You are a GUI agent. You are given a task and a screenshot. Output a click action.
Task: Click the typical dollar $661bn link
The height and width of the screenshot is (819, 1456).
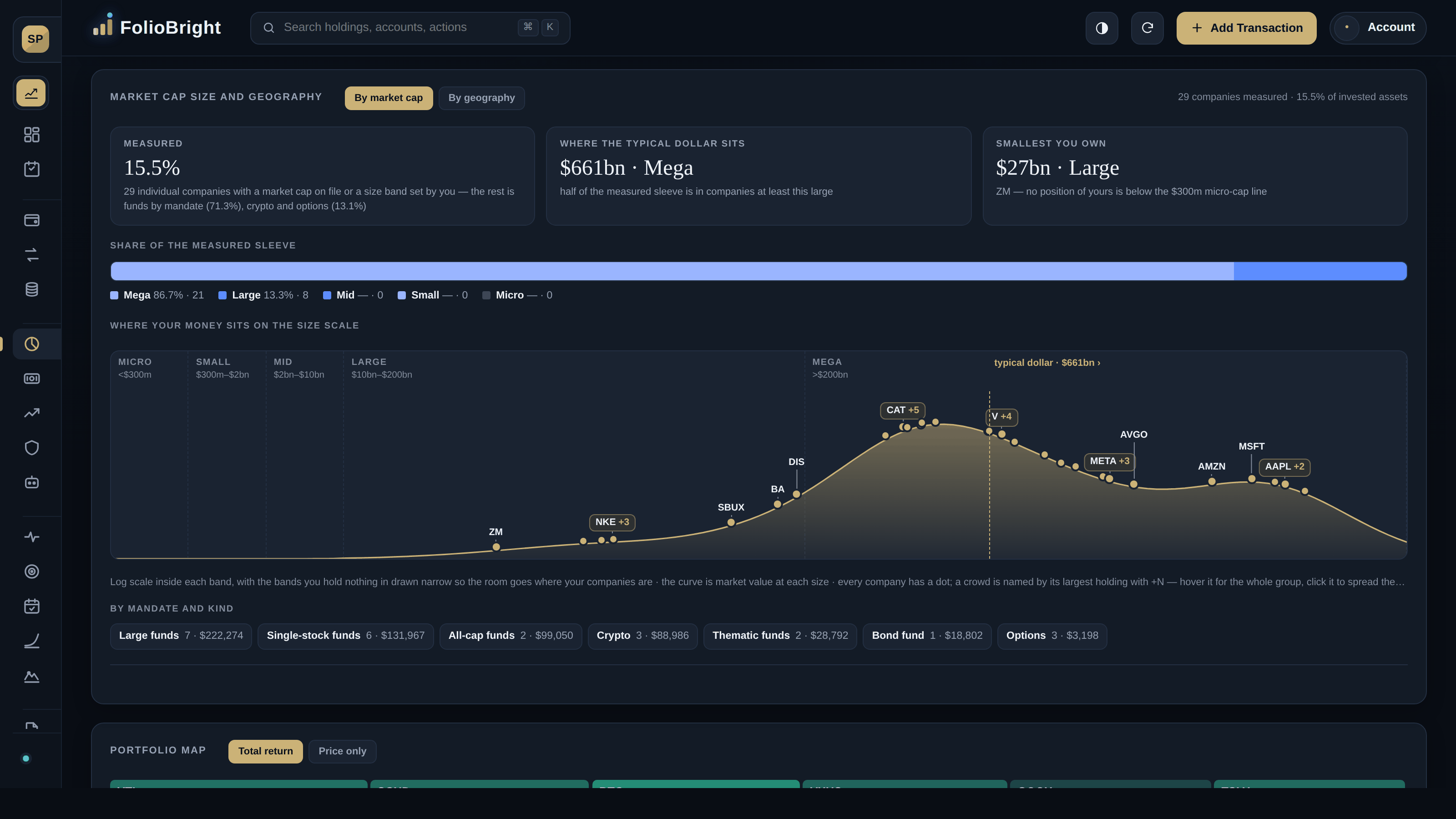coord(1047,363)
